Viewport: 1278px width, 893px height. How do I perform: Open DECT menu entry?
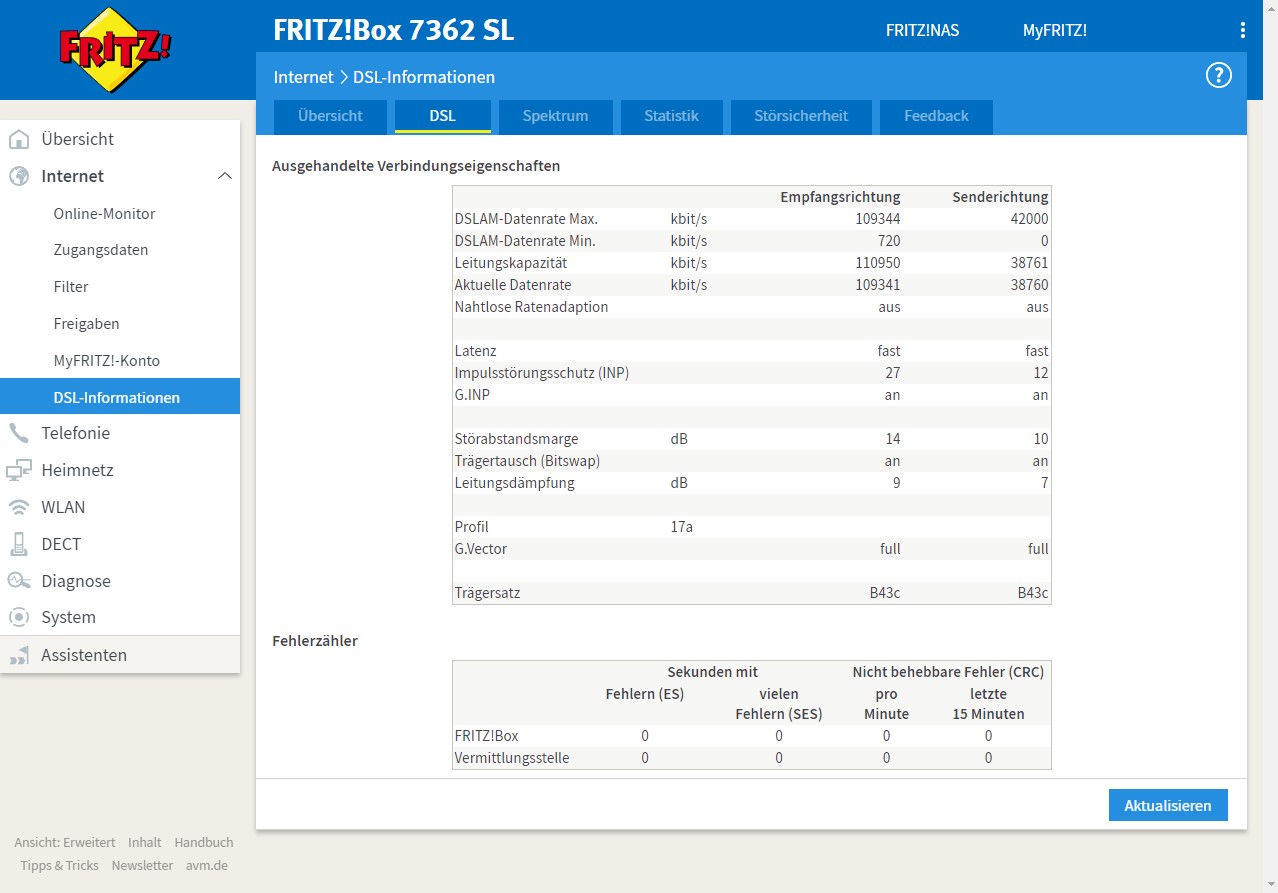tap(120, 544)
